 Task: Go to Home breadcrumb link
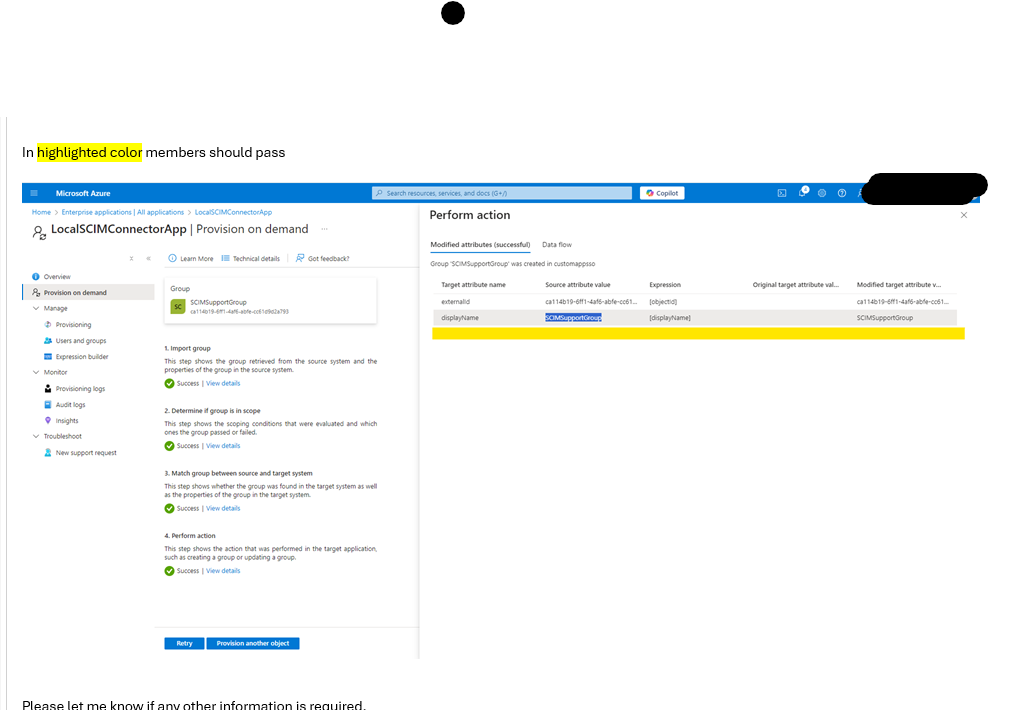pos(41,212)
